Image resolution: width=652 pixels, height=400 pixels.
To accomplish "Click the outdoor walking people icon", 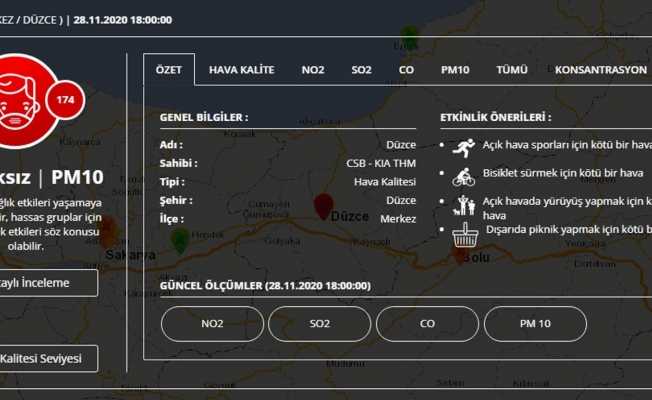I will click(462, 207).
